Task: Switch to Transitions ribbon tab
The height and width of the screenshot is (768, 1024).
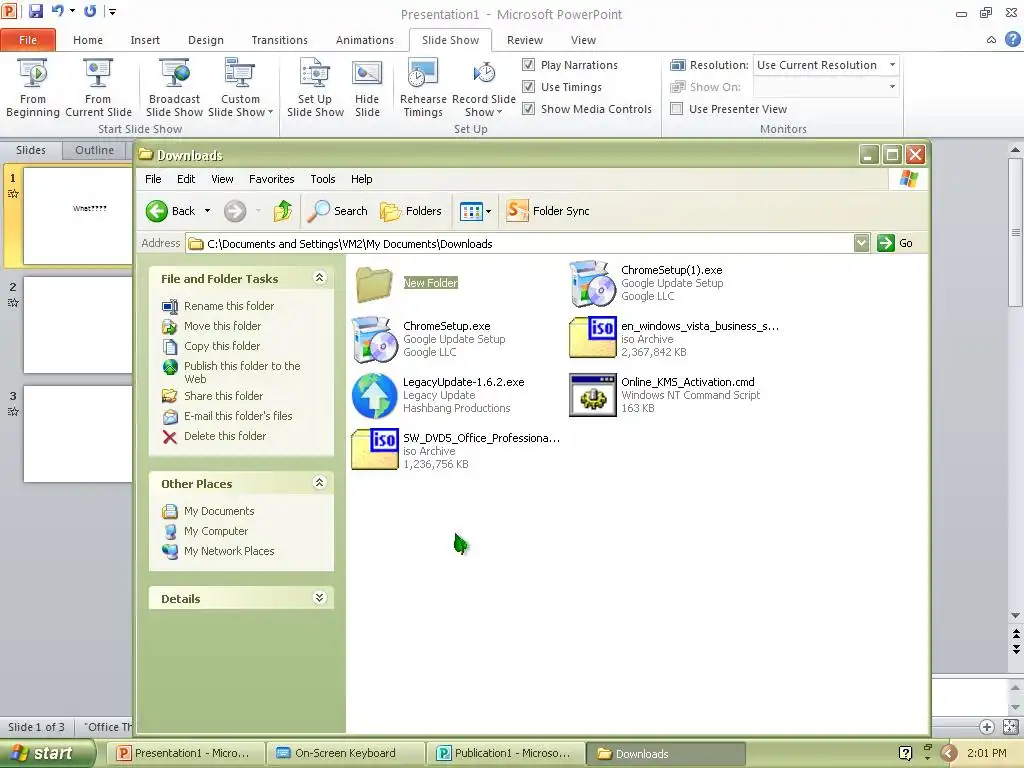Action: click(x=280, y=40)
